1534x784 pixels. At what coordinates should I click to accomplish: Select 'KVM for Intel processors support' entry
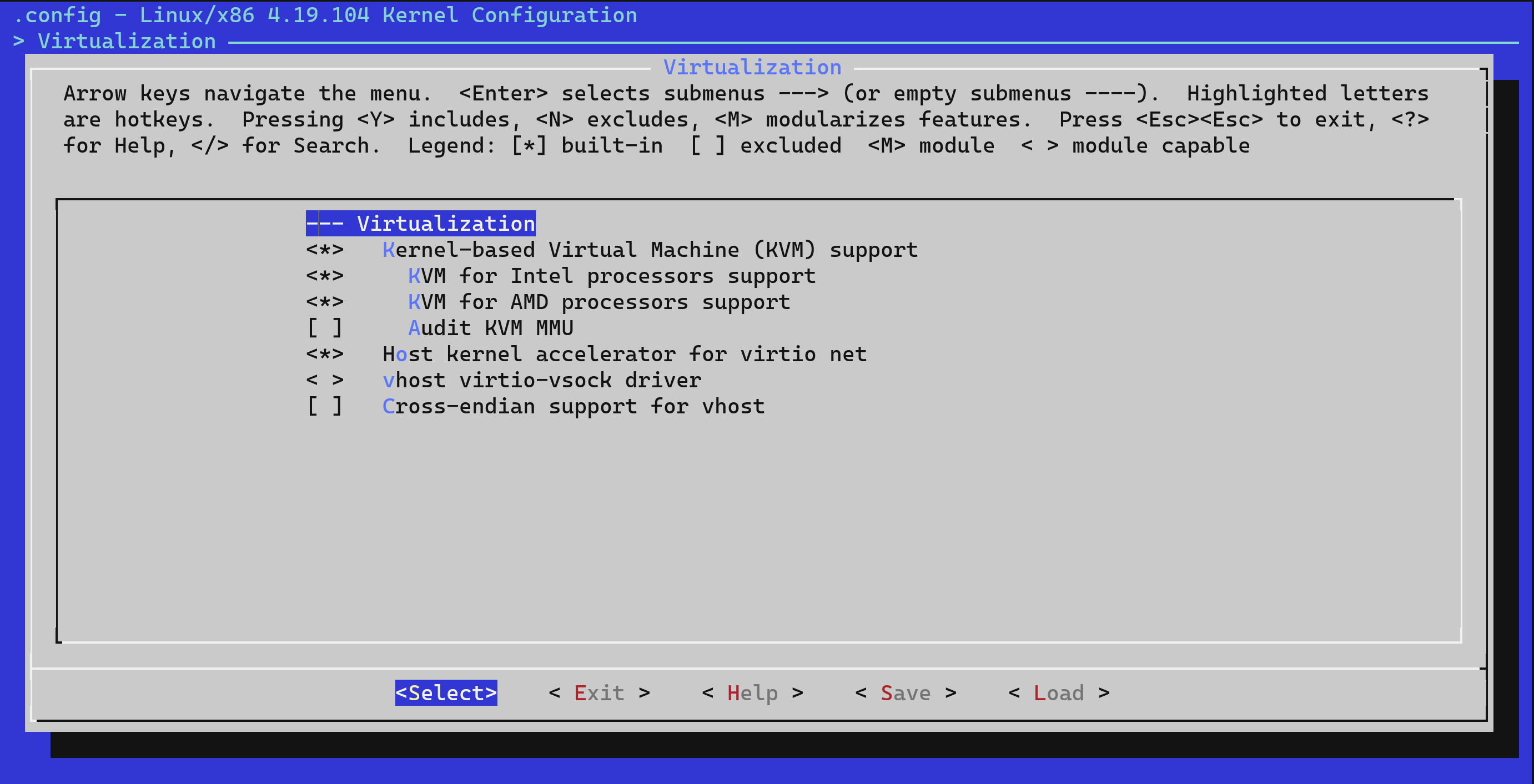click(612, 276)
